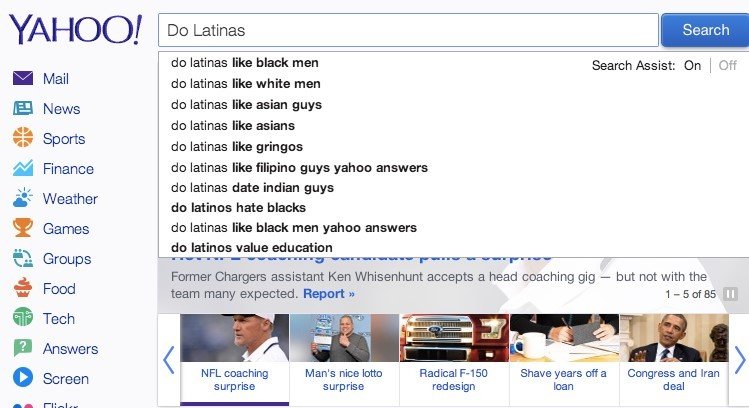Image resolution: width=749 pixels, height=408 pixels.
Task: Click the News newspaper icon
Action: tap(23, 108)
